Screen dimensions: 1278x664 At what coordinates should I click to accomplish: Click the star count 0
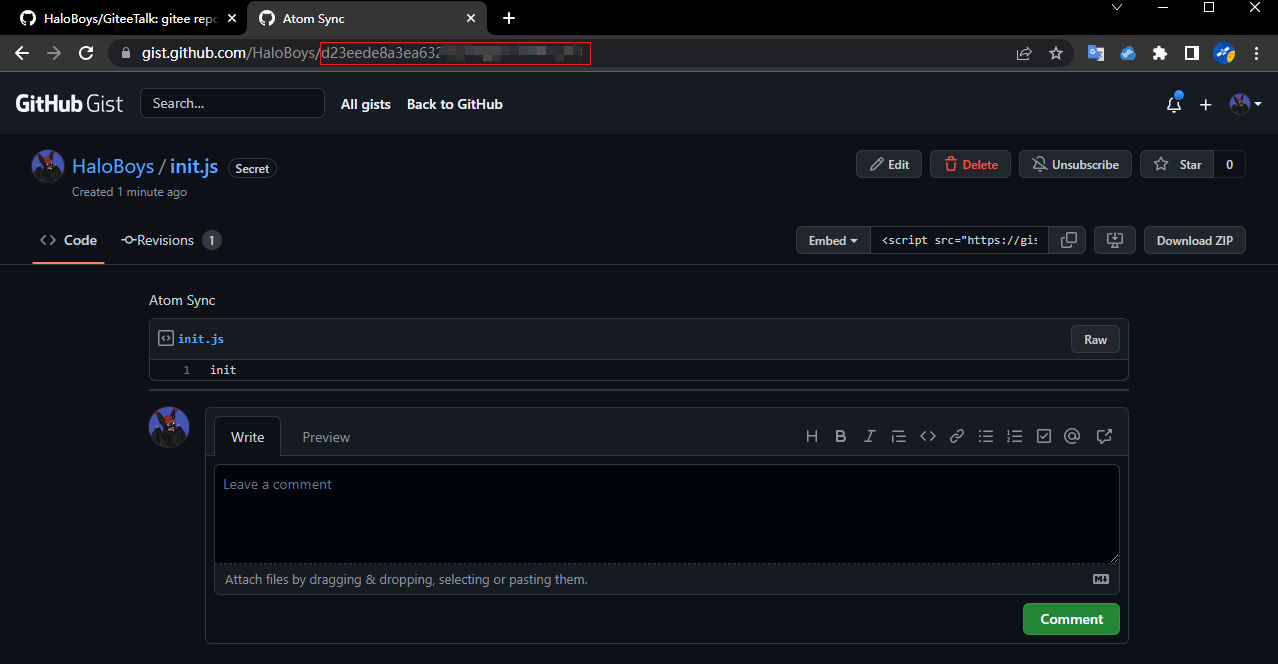[1230, 164]
